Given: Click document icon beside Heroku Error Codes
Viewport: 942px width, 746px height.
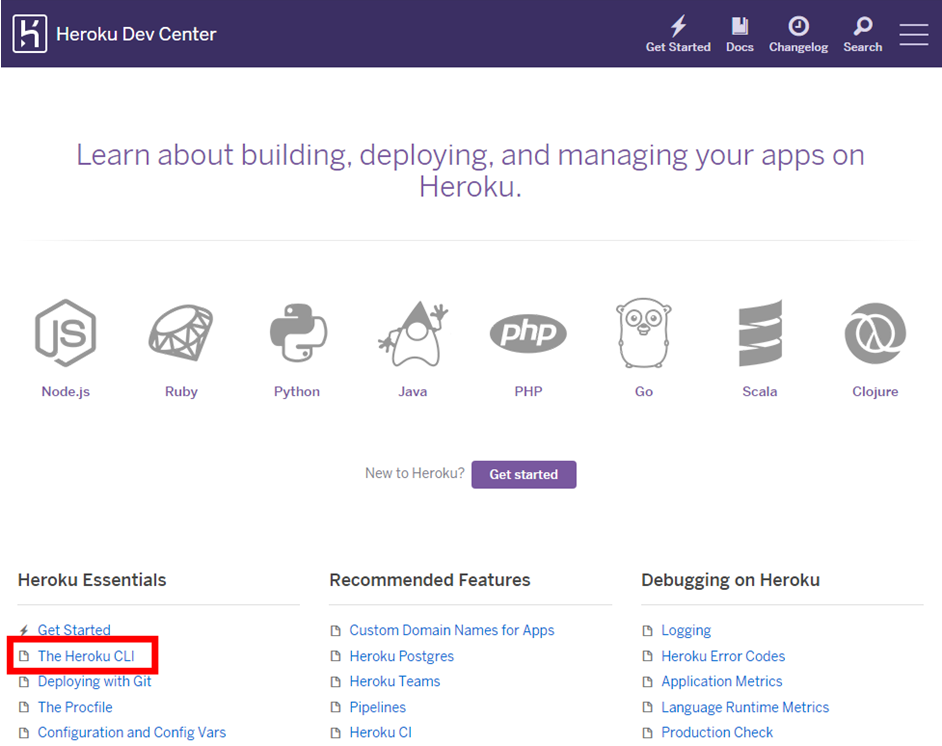Looking at the screenshot, I should point(648,656).
